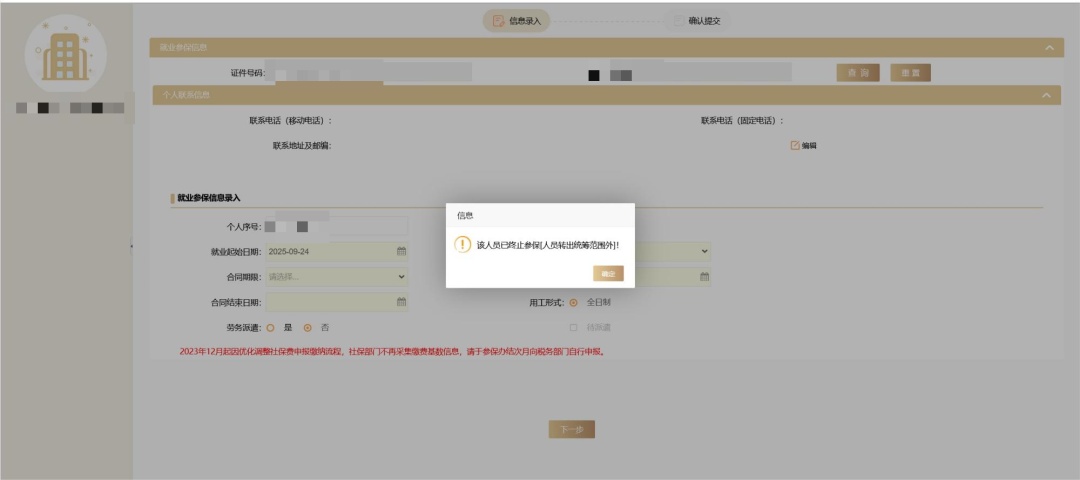This screenshot has height=480, width=1080.
Task: Click dialog message 该人员已终止参保
Action: (548, 245)
